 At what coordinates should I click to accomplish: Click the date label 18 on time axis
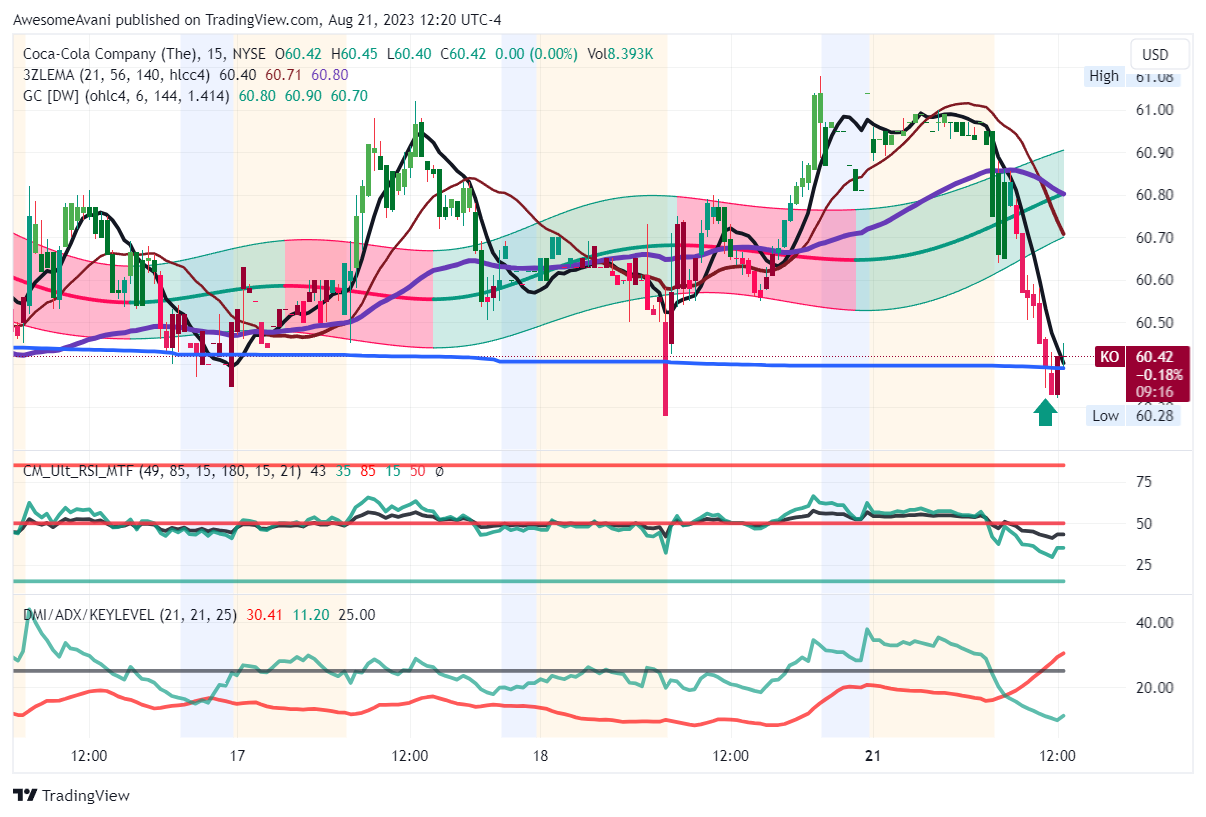[x=539, y=755]
